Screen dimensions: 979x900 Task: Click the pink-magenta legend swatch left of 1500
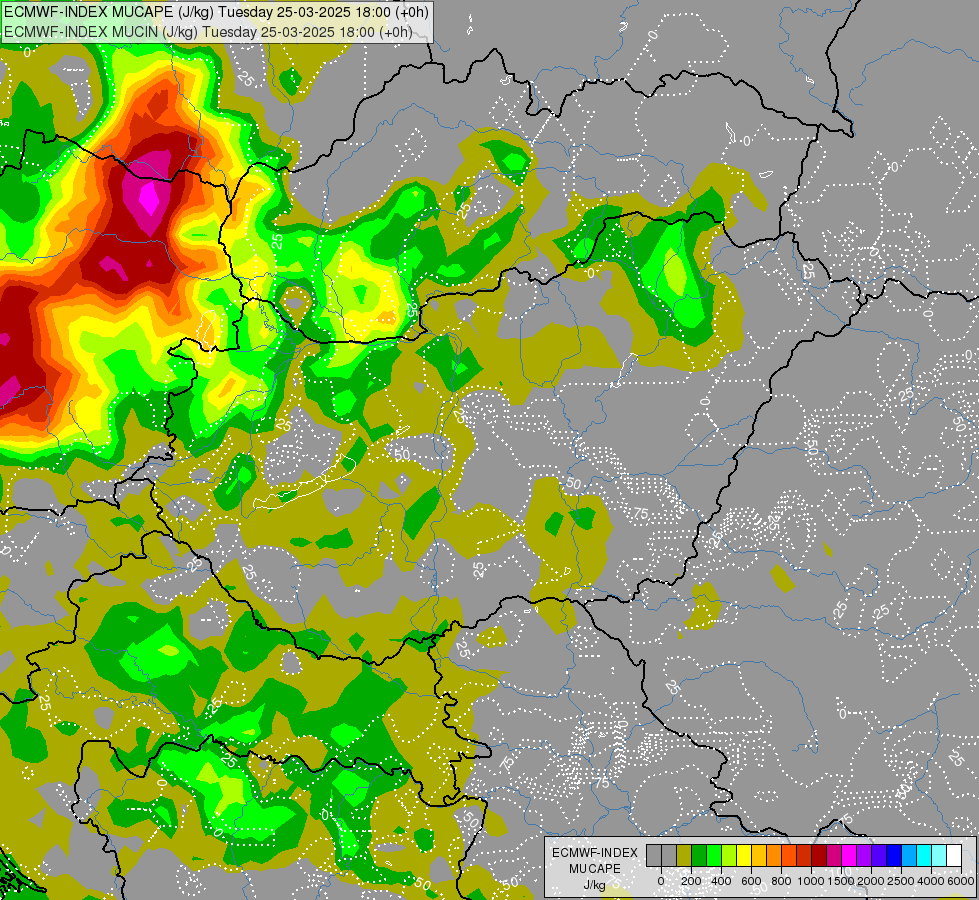834,855
